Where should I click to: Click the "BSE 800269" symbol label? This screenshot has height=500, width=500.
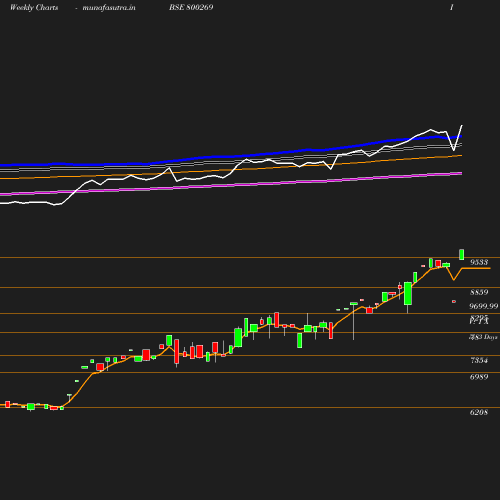[191, 7]
